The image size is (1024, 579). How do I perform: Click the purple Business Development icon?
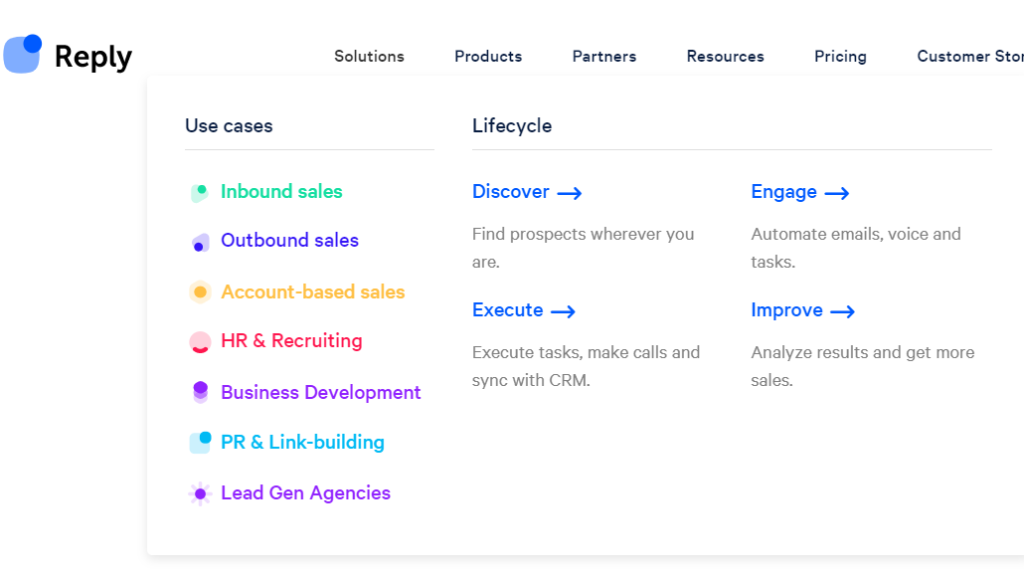click(x=200, y=392)
